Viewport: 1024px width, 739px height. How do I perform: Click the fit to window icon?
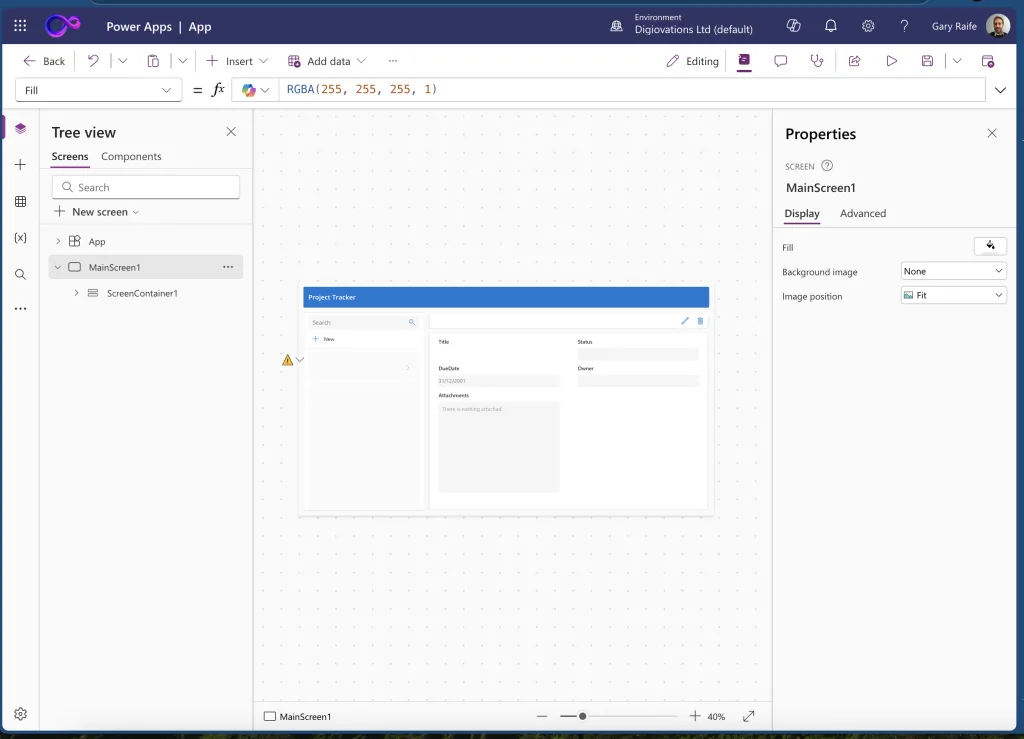[x=748, y=716]
